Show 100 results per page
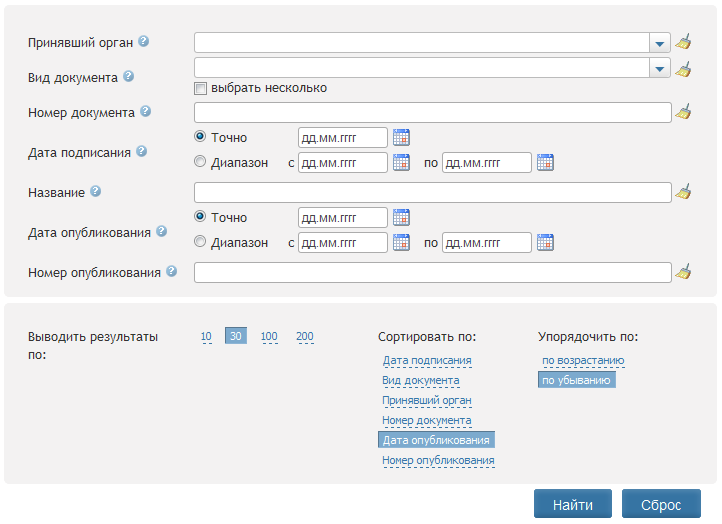The width and height of the screenshot is (722, 524). 269,337
